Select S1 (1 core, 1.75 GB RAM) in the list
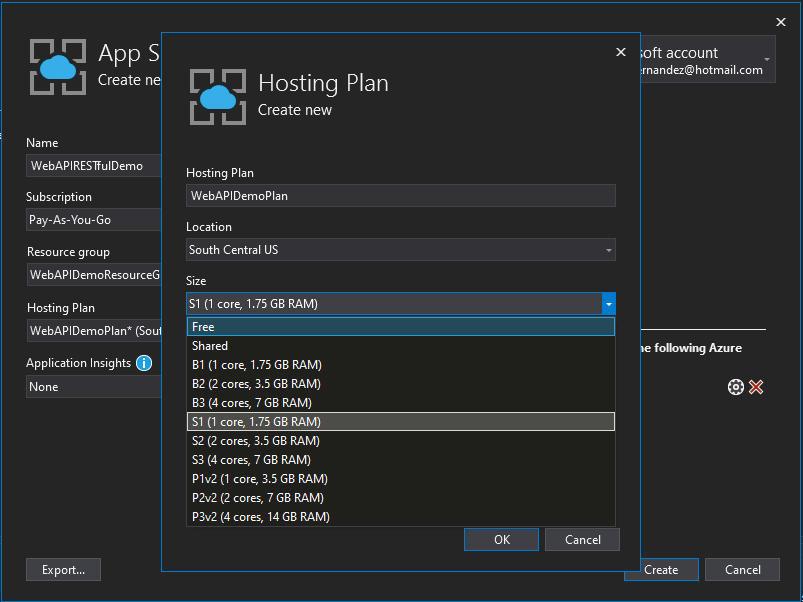This screenshot has width=803, height=602. (x=401, y=422)
